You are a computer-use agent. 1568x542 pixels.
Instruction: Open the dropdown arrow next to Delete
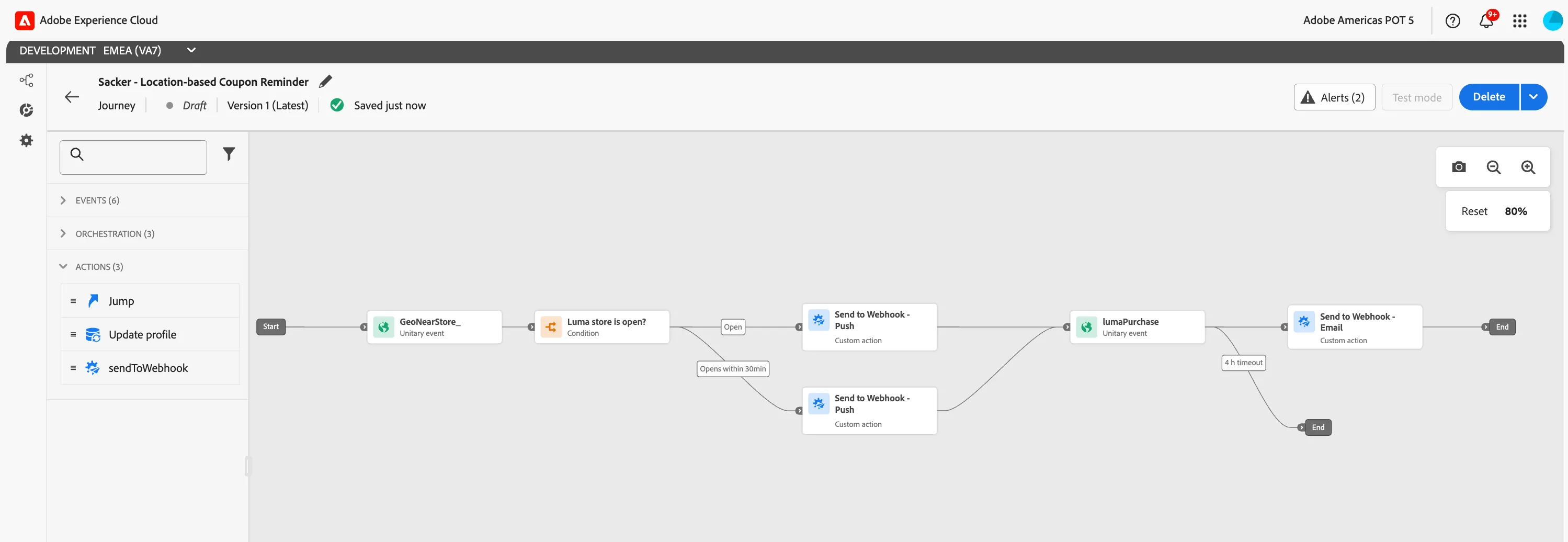pyautogui.click(x=1533, y=97)
